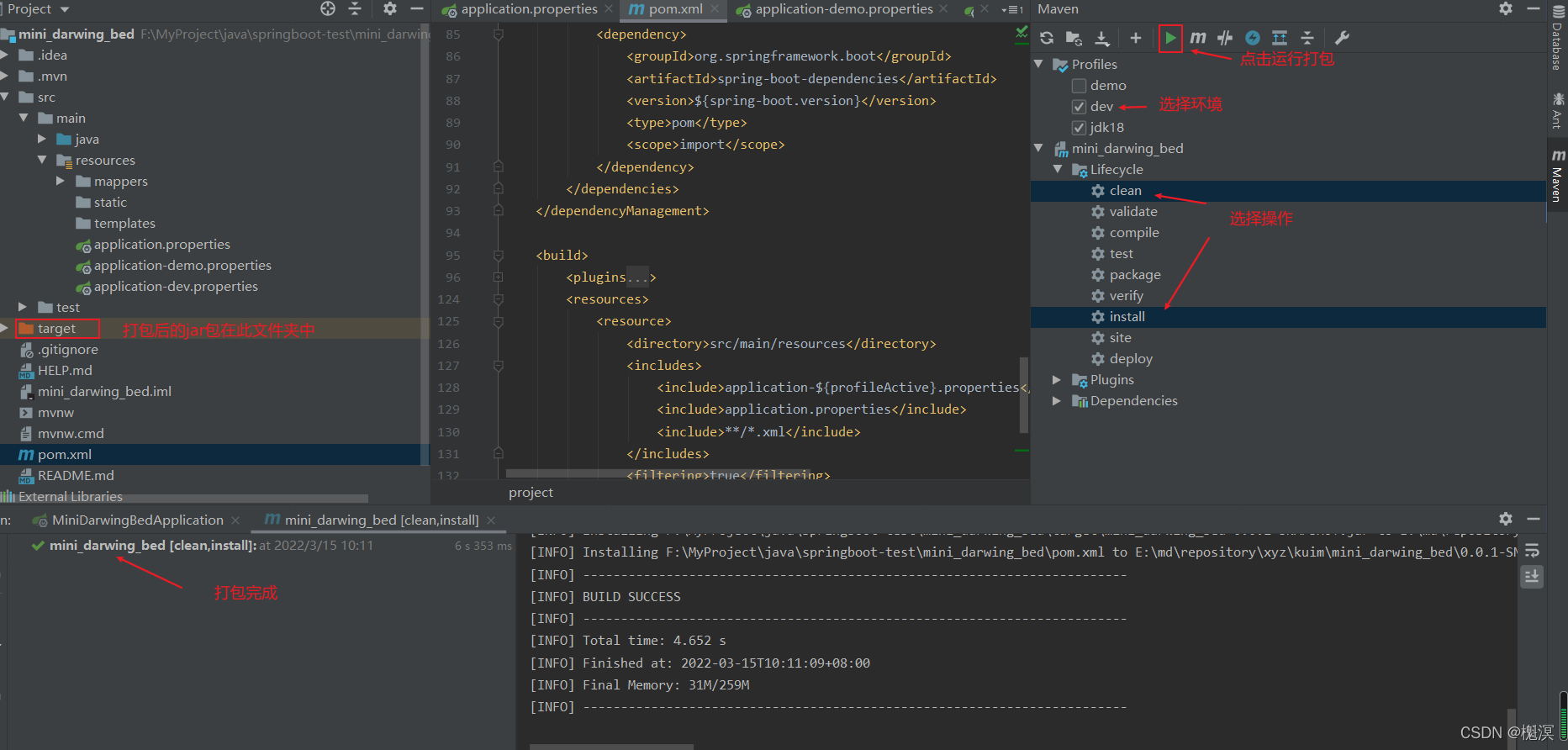The height and width of the screenshot is (750, 1568).
Task: Click locate file target icon in Project panel
Action: pyautogui.click(x=328, y=8)
